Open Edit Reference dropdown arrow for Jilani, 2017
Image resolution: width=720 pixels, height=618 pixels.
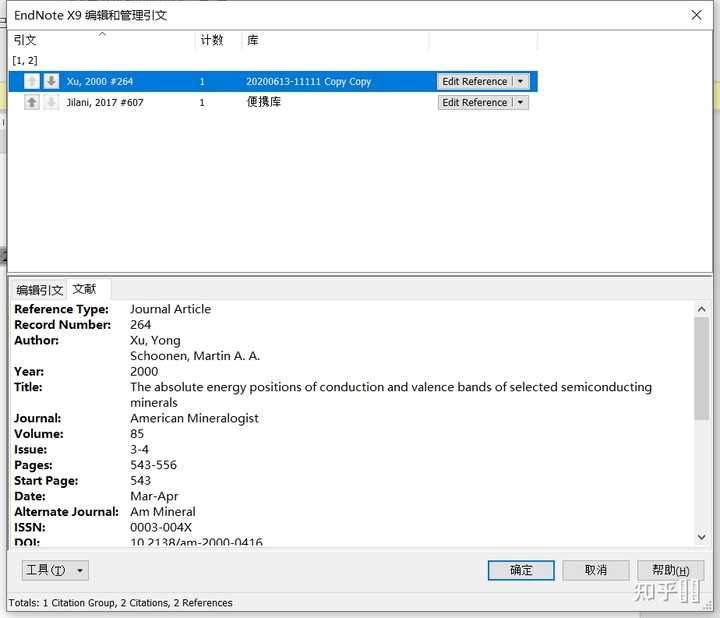[521, 102]
